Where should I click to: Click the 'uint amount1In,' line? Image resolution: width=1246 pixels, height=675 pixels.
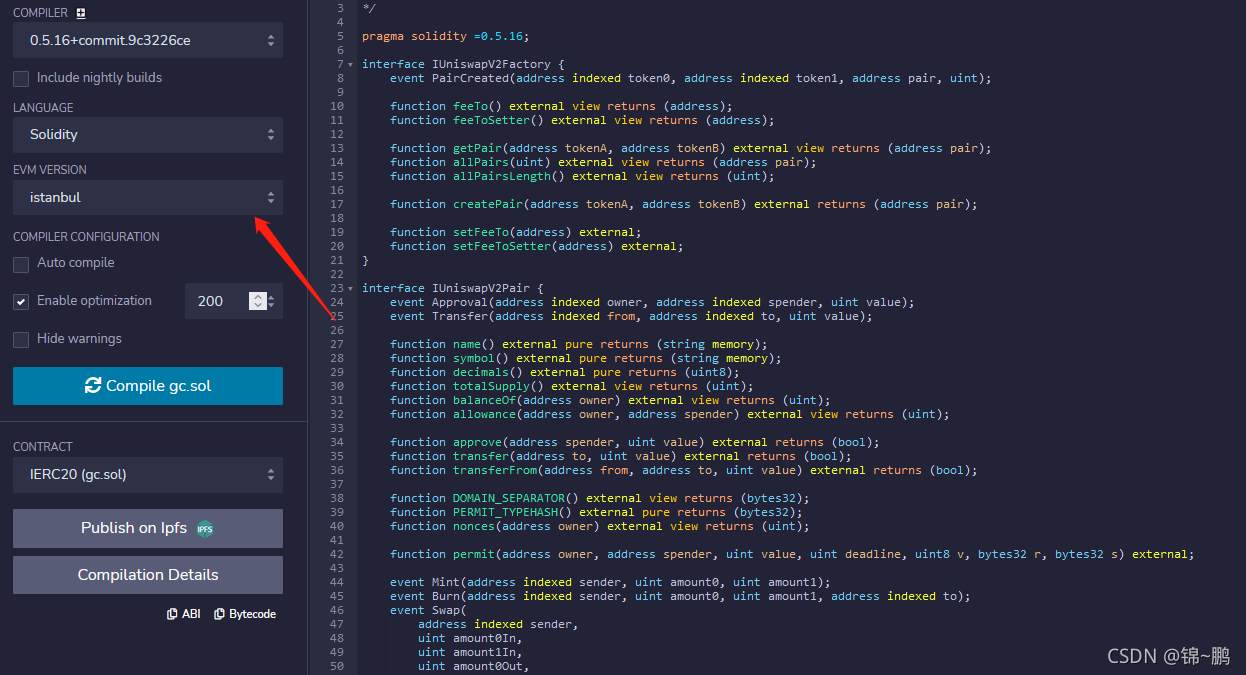pos(470,652)
